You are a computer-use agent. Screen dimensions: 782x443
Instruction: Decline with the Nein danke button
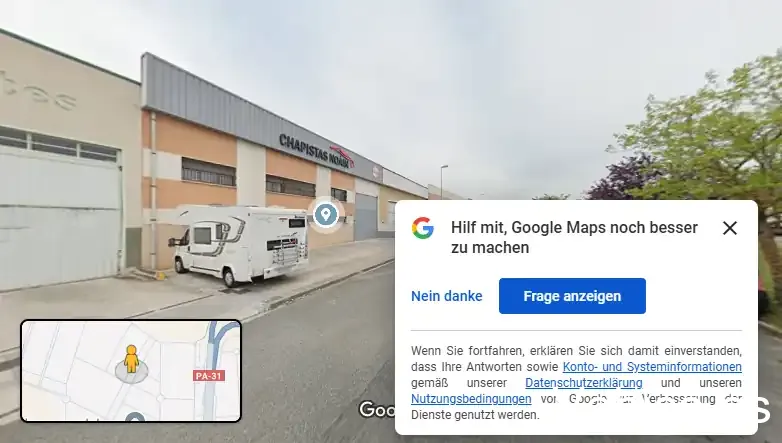tap(446, 296)
